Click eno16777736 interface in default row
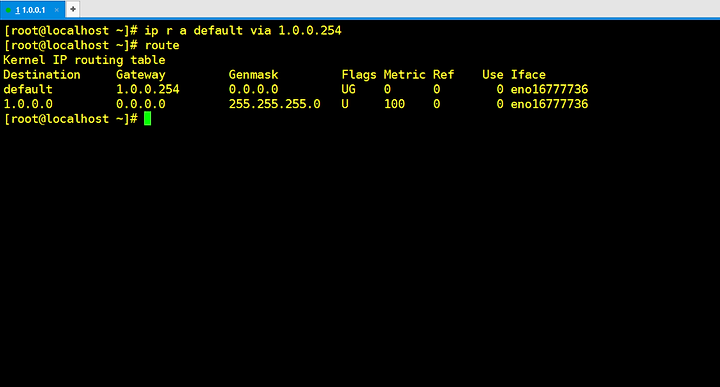Viewport: 720px width, 387px height. (549, 90)
